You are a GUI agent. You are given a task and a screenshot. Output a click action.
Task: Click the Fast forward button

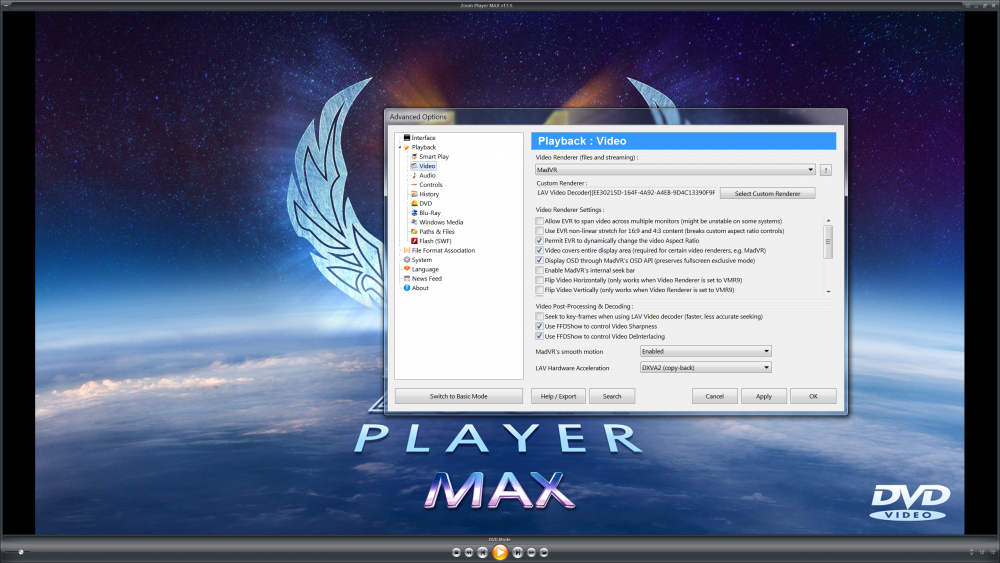click(531, 552)
